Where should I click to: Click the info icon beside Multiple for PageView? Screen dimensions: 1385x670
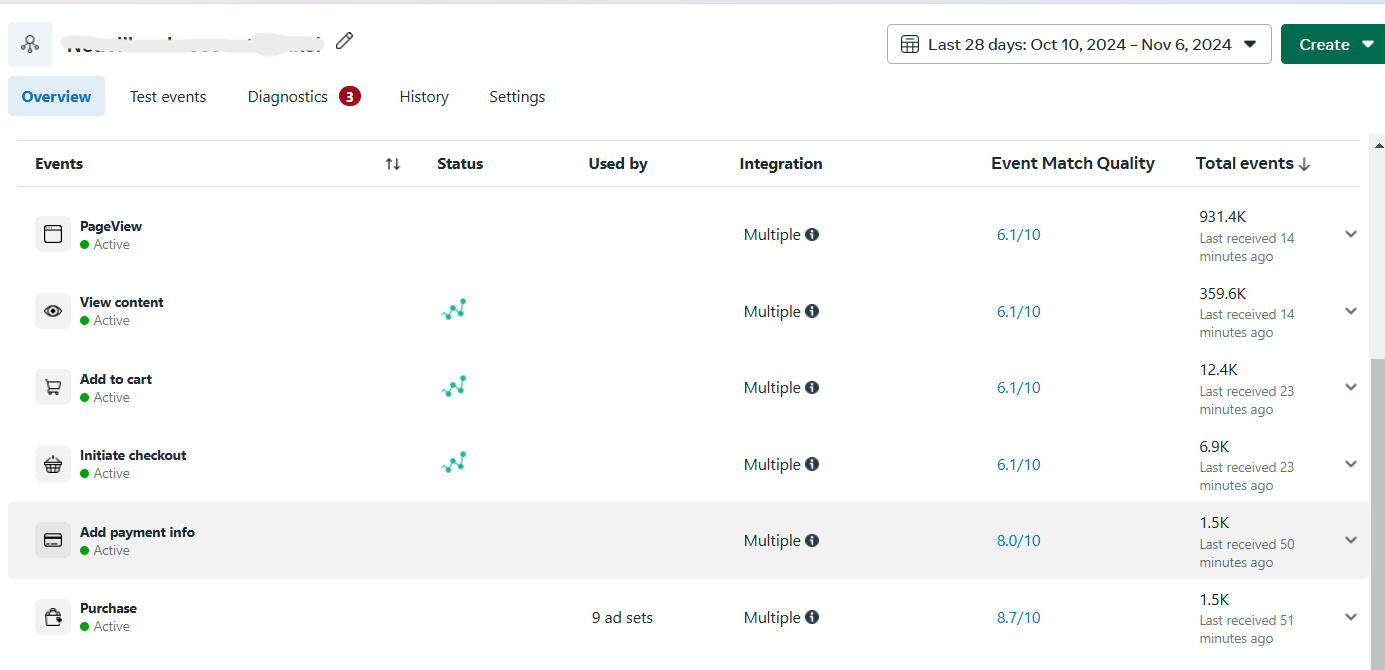point(812,234)
